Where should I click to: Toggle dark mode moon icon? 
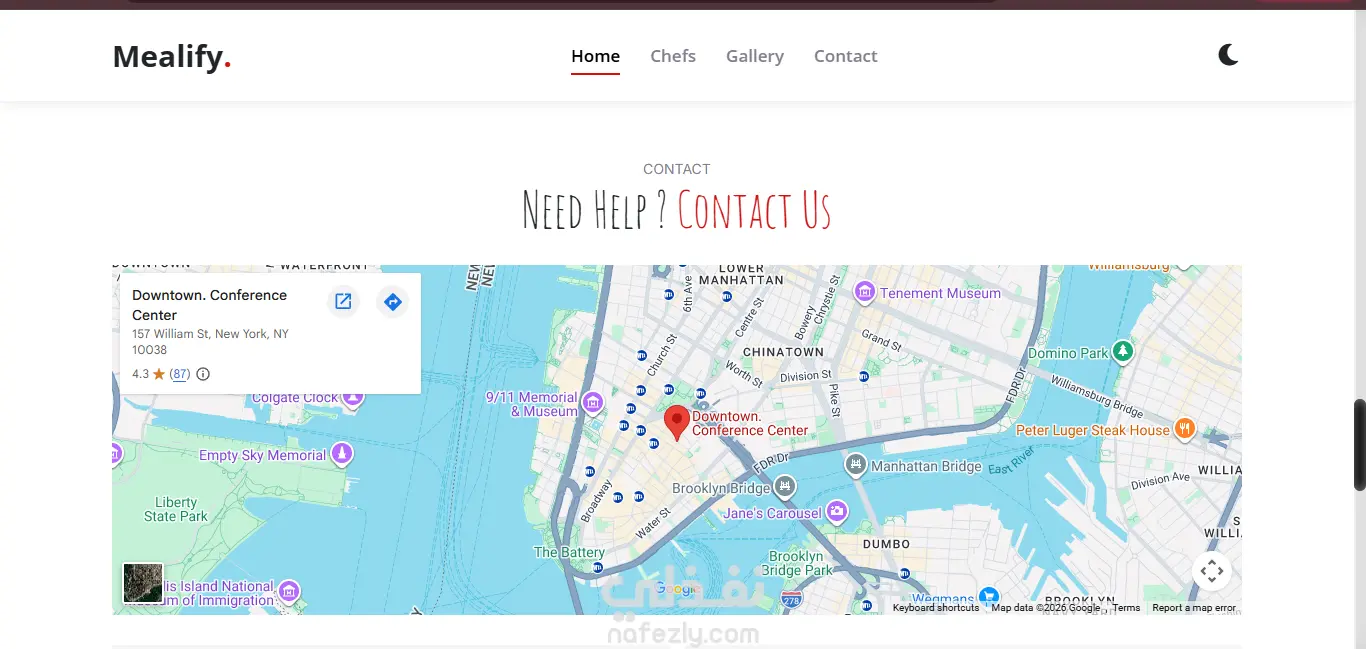[x=1228, y=55]
